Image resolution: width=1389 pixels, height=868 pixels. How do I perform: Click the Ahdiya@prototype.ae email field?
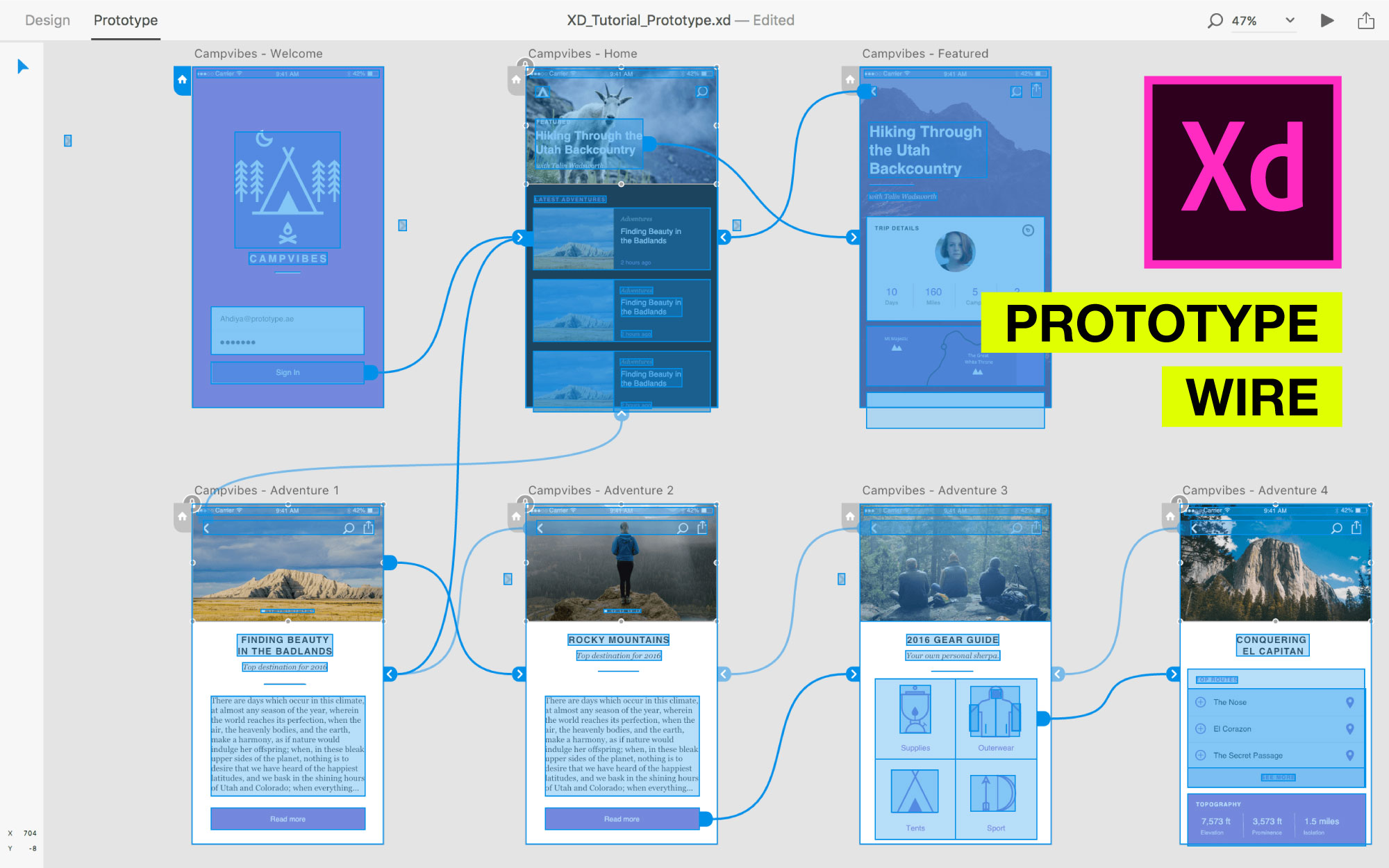pos(288,319)
